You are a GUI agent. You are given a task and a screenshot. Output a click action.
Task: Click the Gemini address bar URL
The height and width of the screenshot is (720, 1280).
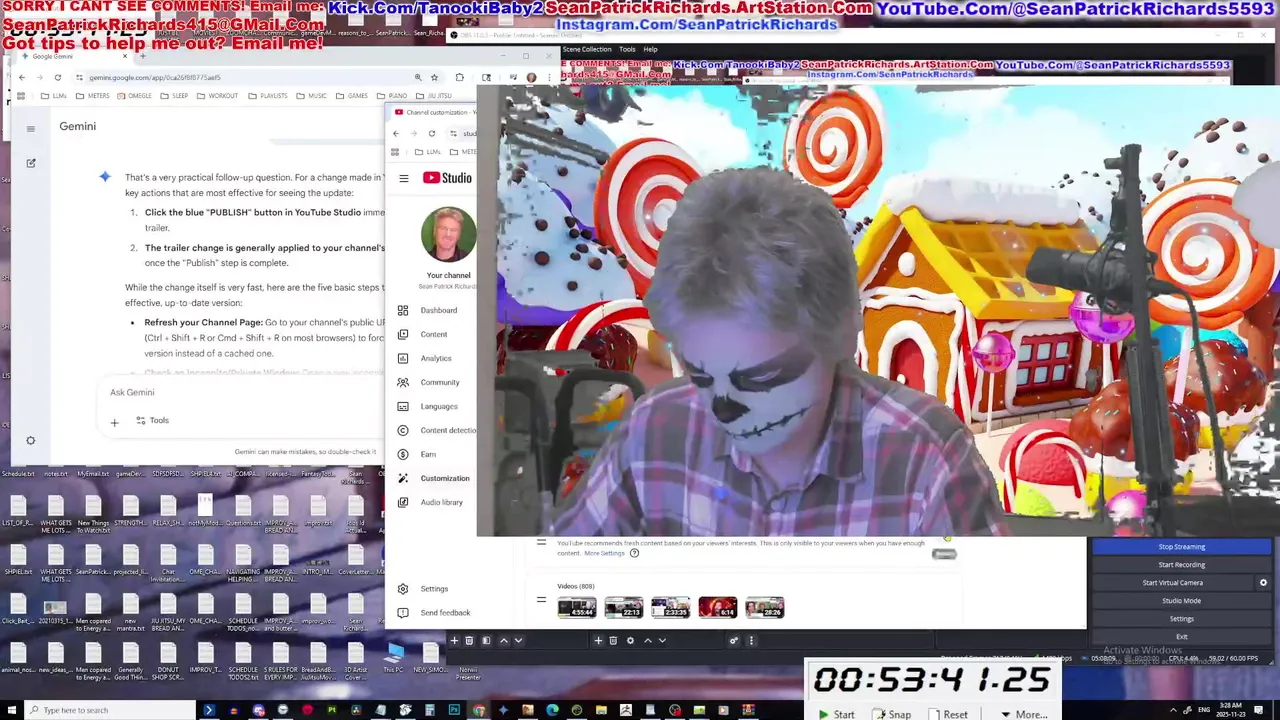coord(155,77)
